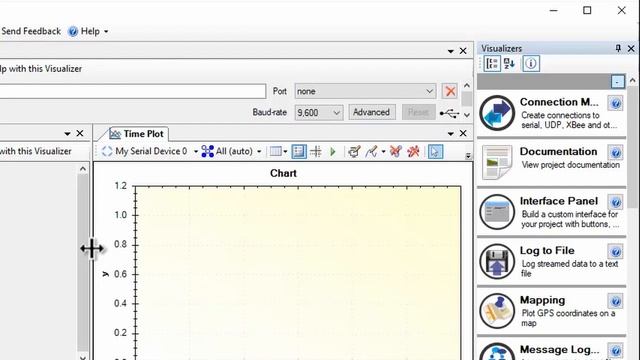Close the connection manager panel
Image resolution: width=640 pixels, height=360 pixels.
click(463, 51)
